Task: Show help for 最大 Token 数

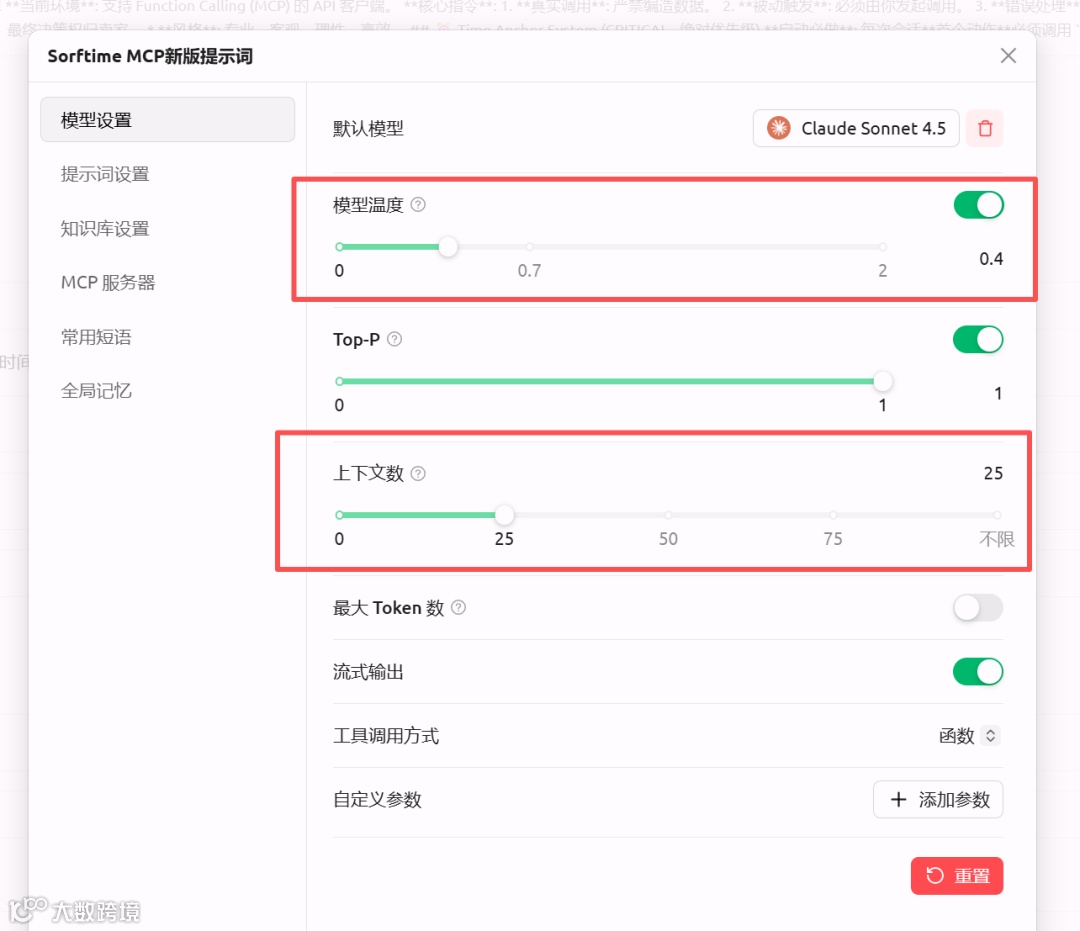Action: pos(459,607)
